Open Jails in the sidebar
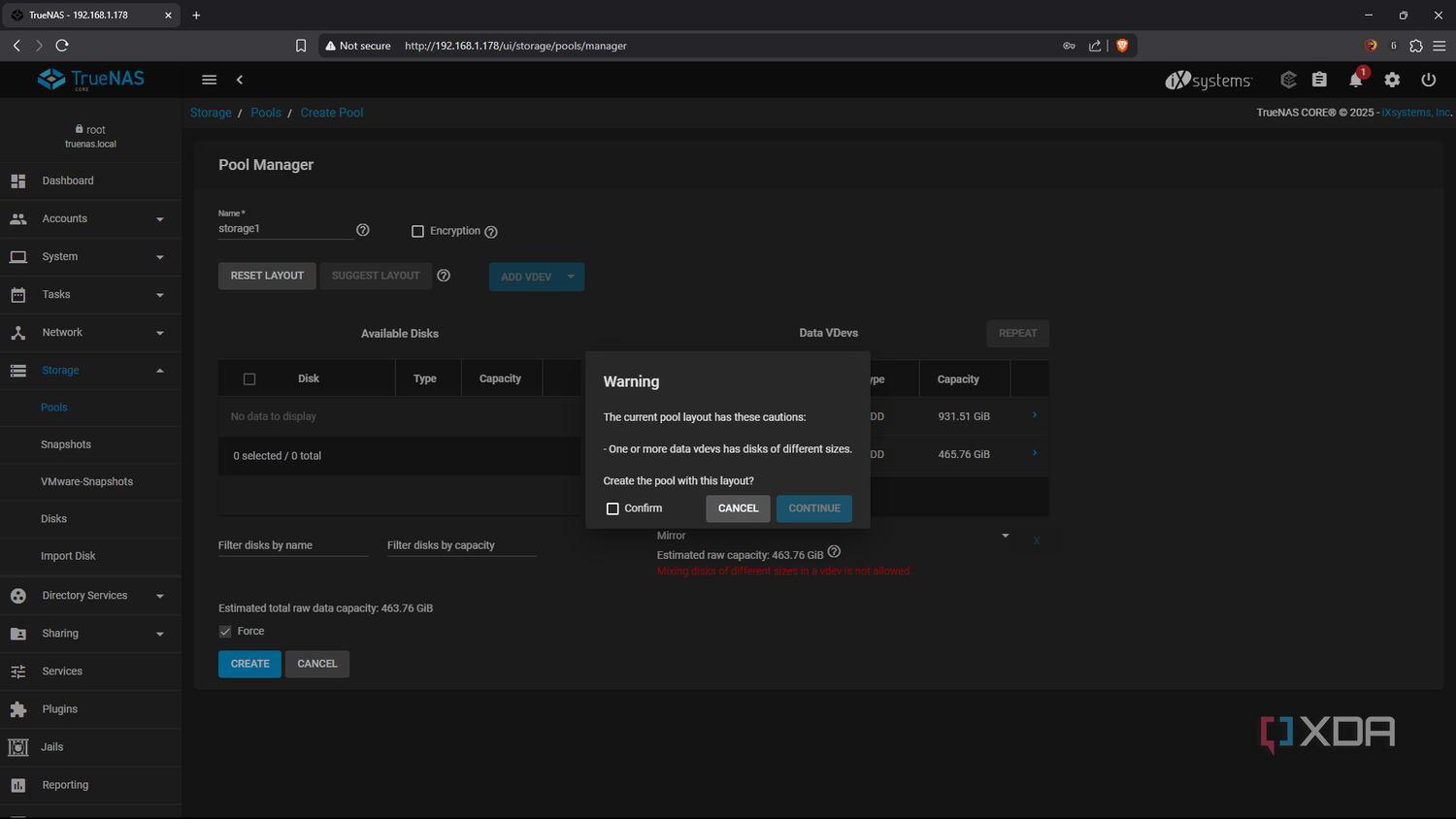Image resolution: width=1456 pixels, height=819 pixels. 90,747
